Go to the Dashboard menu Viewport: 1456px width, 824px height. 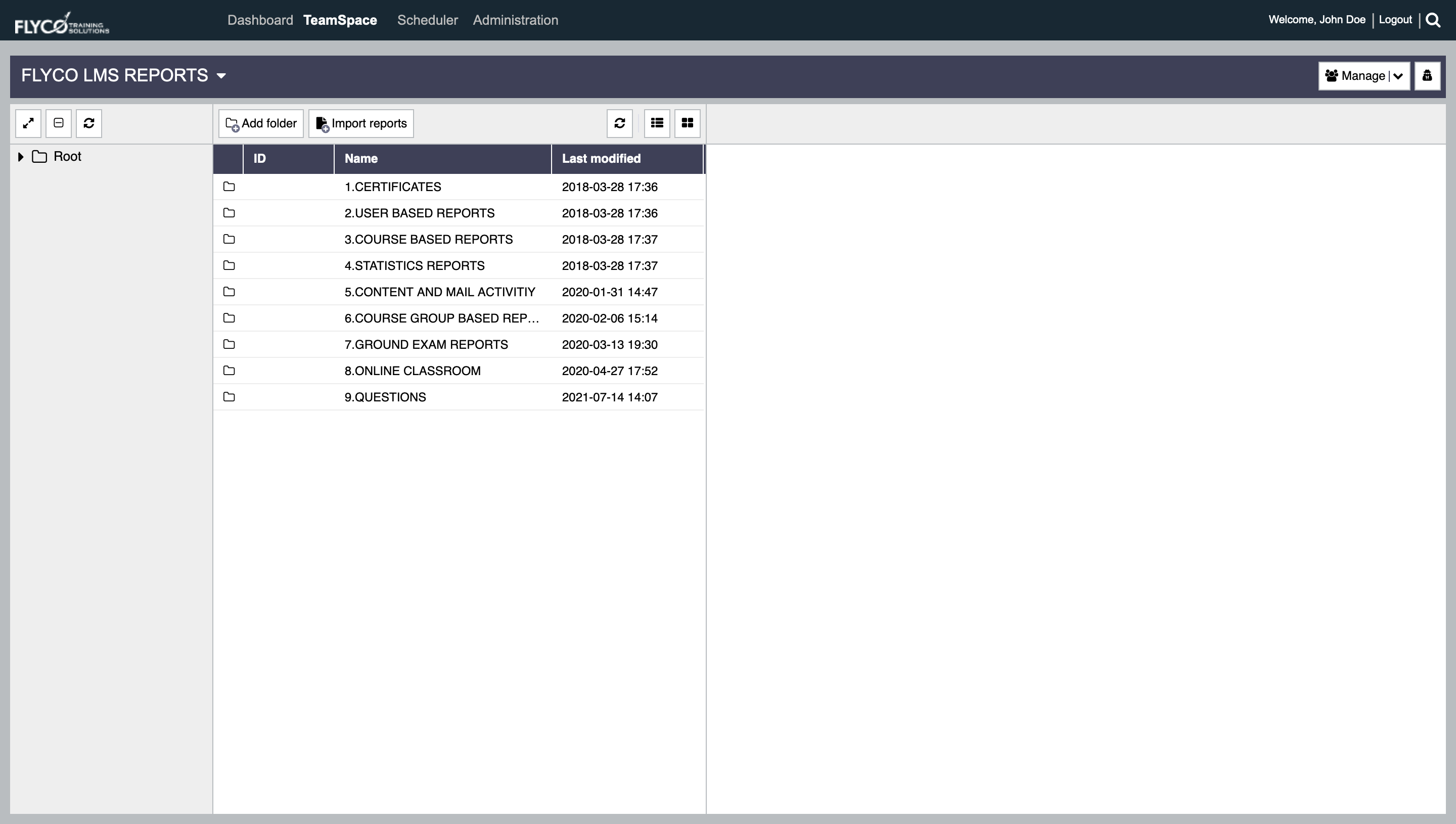coord(260,20)
